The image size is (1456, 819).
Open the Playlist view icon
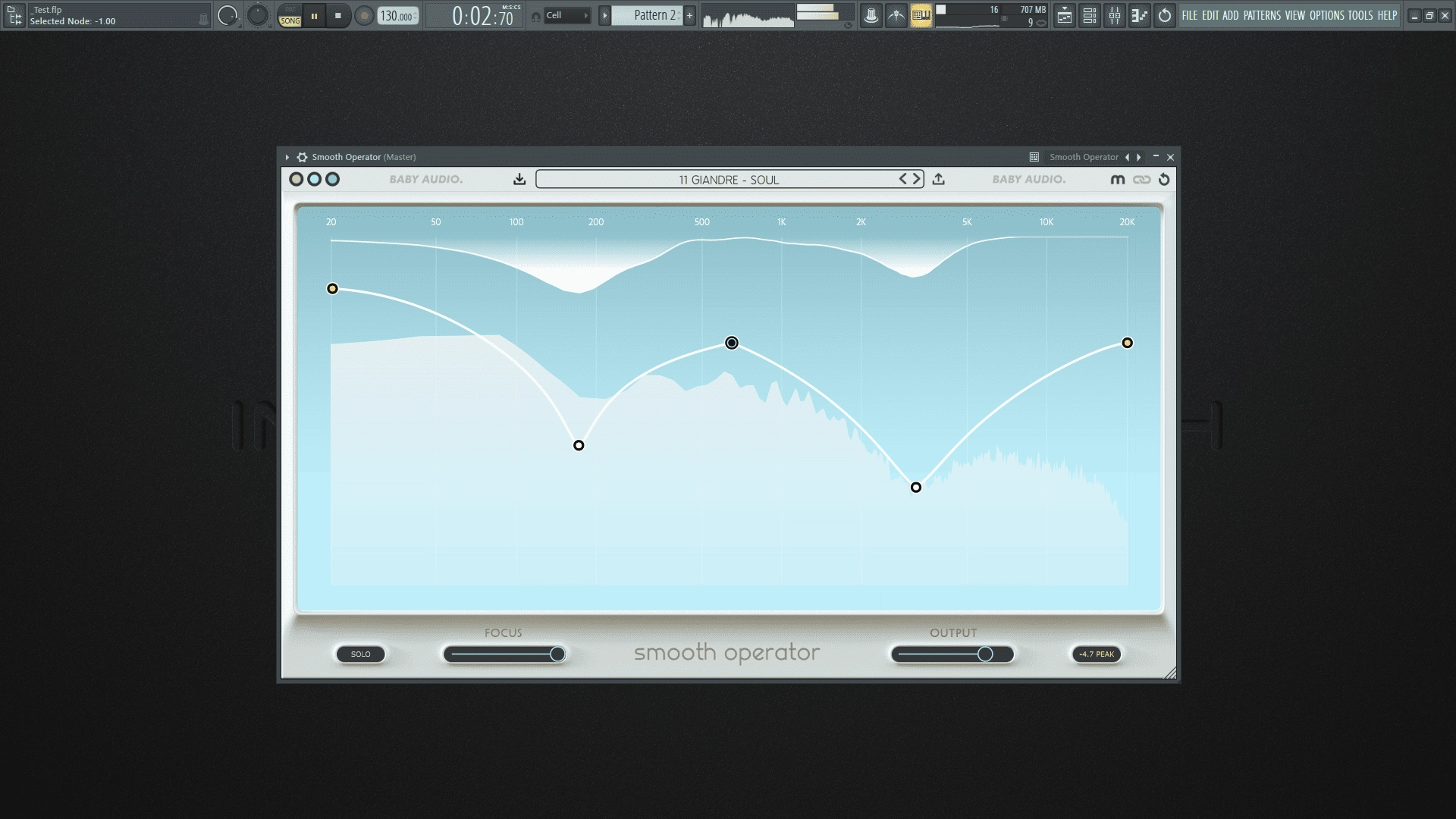click(x=1065, y=15)
